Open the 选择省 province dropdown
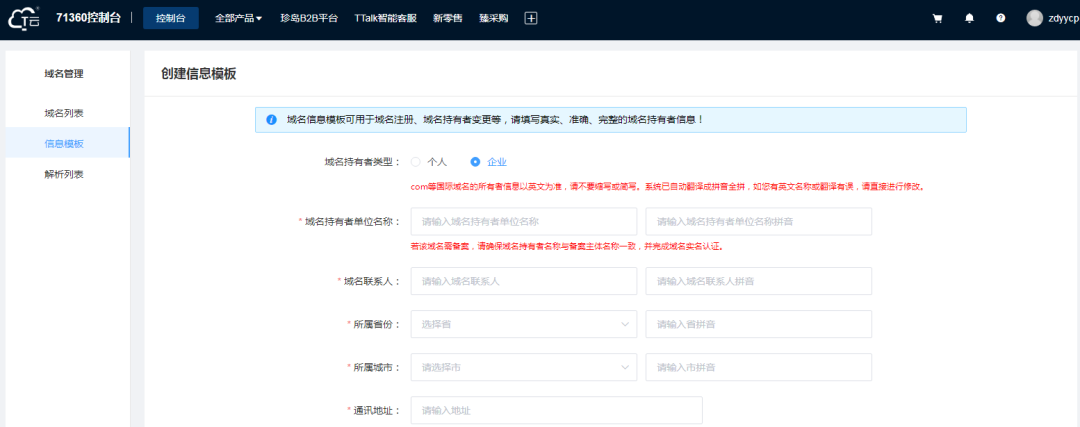The image size is (1080, 427). pyautogui.click(x=524, y=324)
